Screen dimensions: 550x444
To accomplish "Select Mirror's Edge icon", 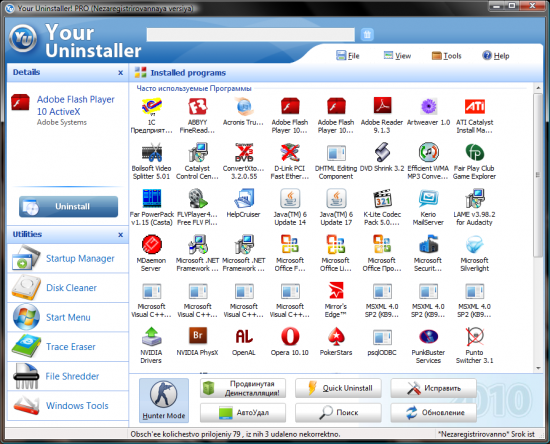I will 336,290.
